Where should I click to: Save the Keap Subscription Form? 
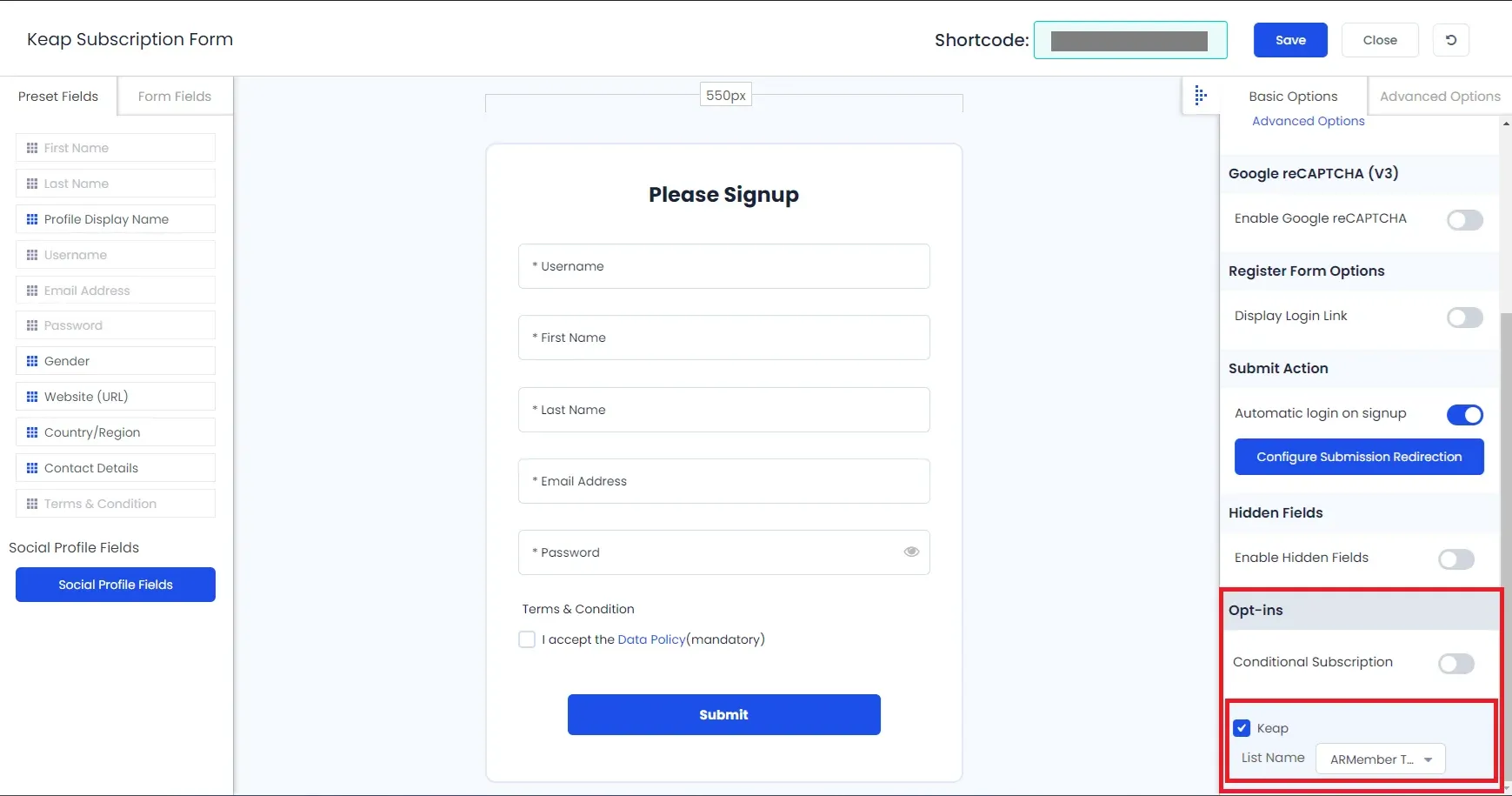[x=1290, y=40]
